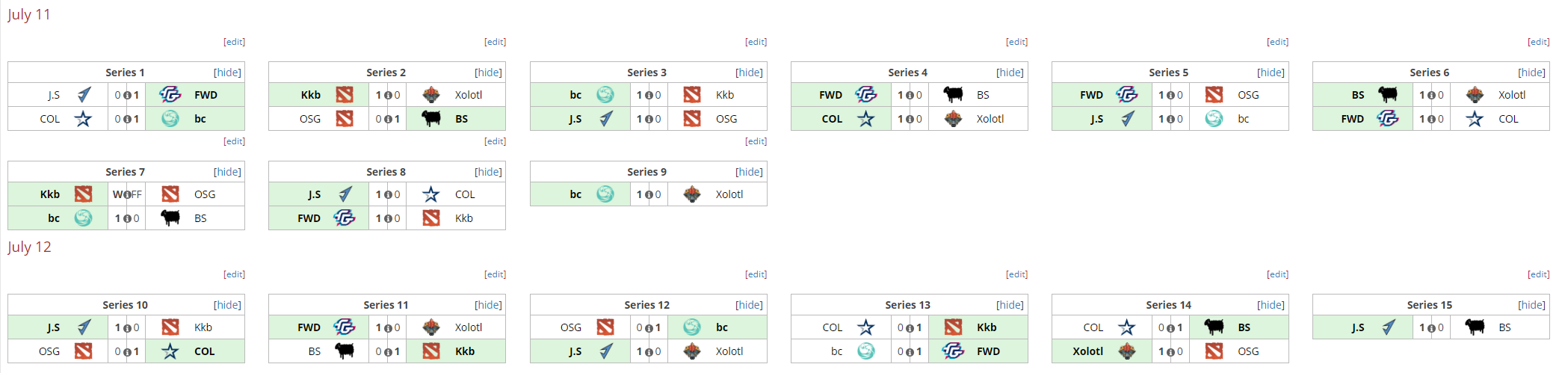Hide the Series 3 results
The height and width of the screenshot is (373, 1568).
tap(749, 73)
